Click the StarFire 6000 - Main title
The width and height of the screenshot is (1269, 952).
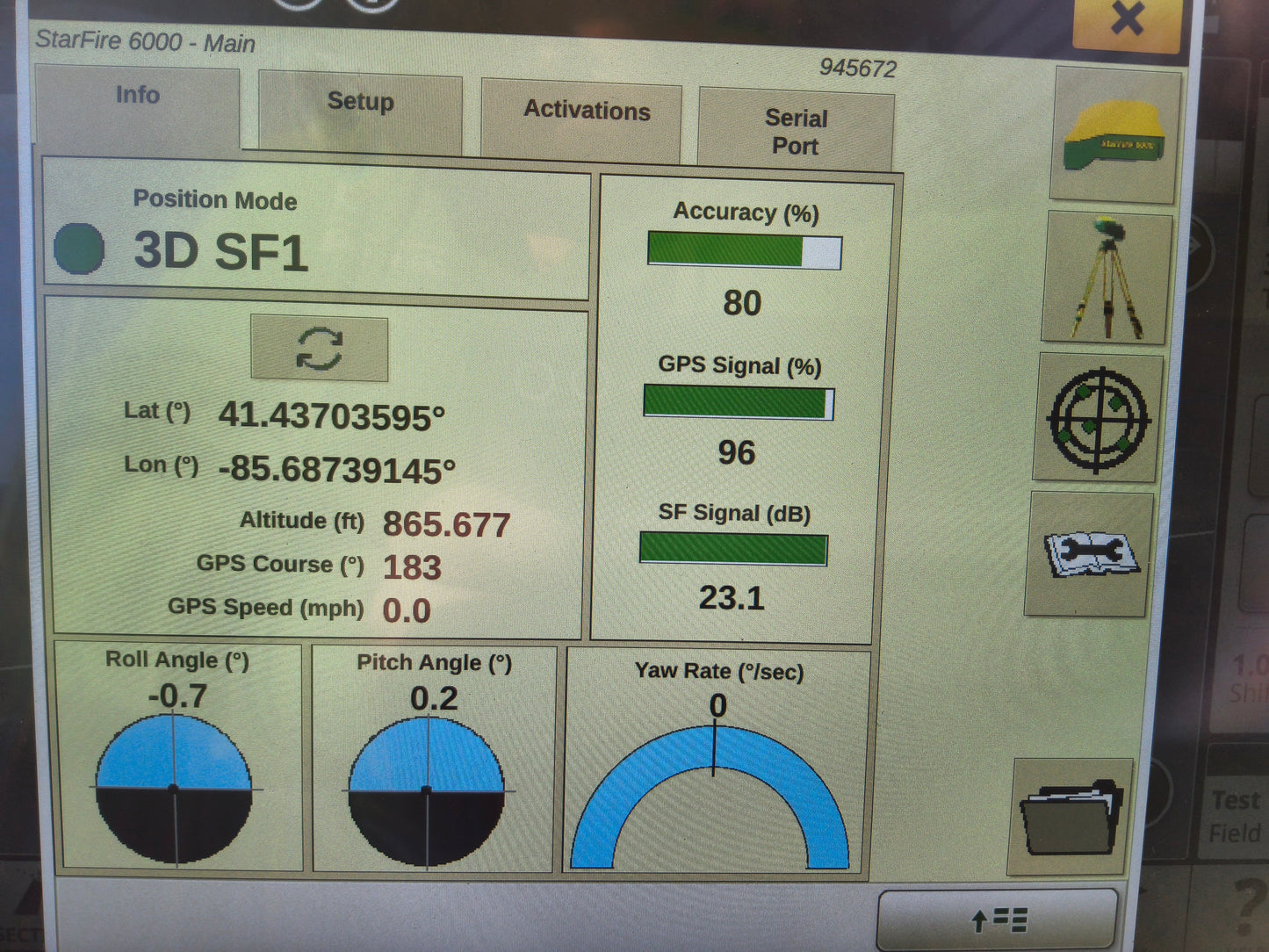click(x=145, y=41)
